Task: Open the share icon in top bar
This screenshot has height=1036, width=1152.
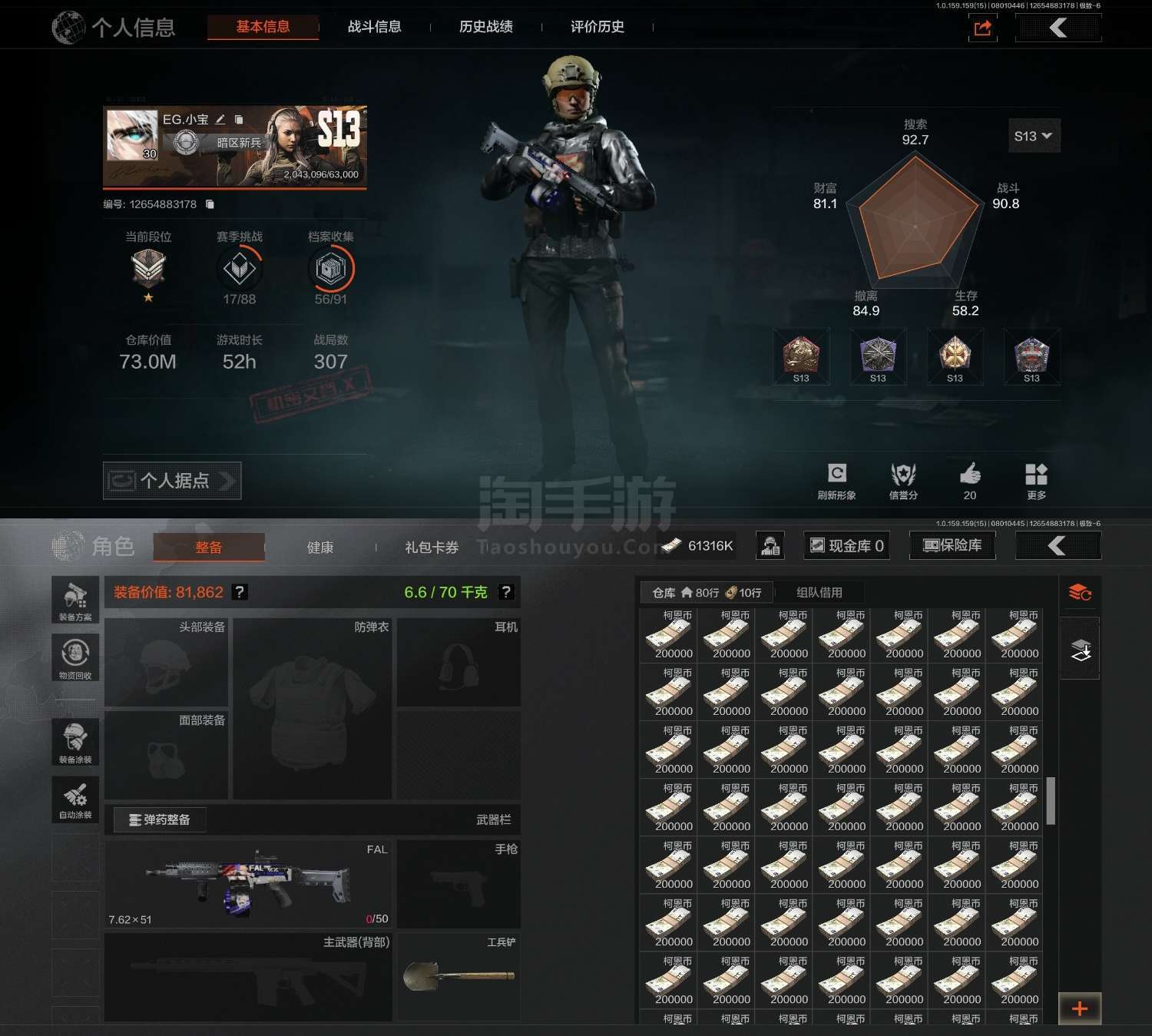Action: [x=982, y=28]
